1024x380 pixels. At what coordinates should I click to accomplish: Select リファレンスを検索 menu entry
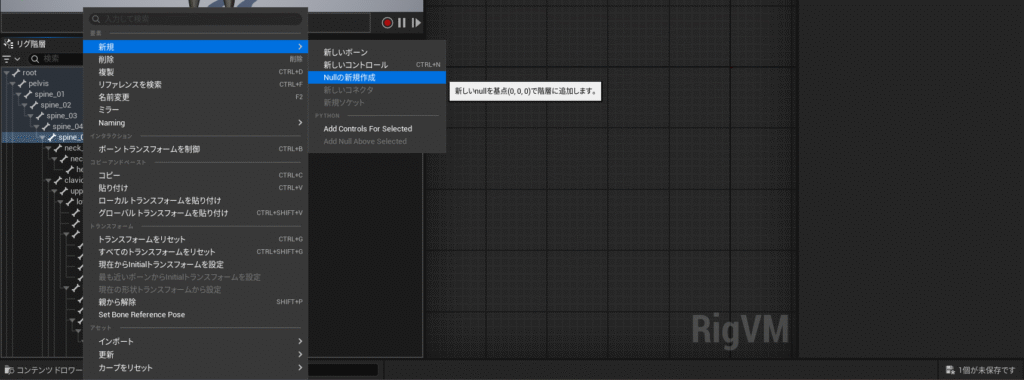pos(195,85)
